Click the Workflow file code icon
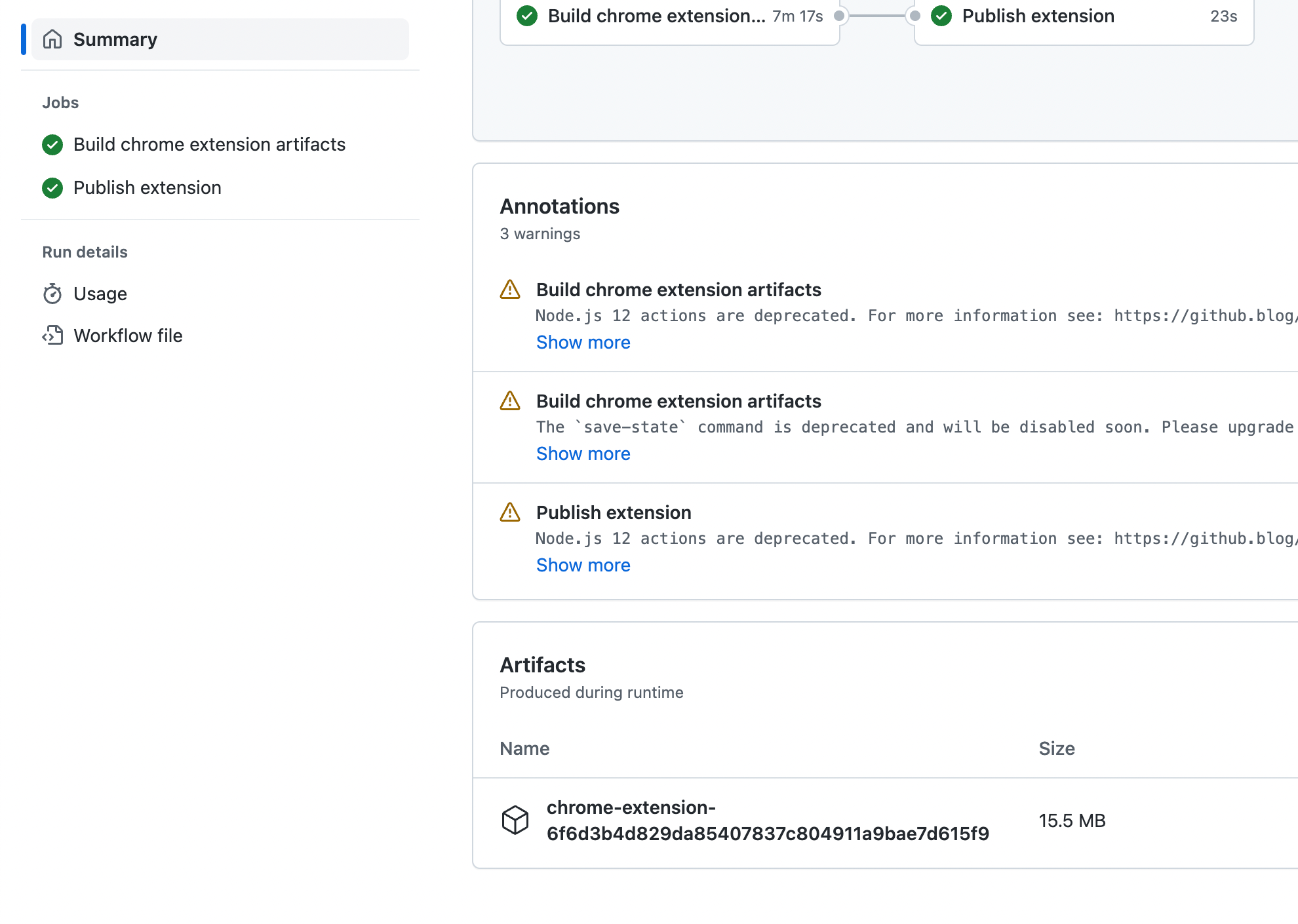 (52, 336)
